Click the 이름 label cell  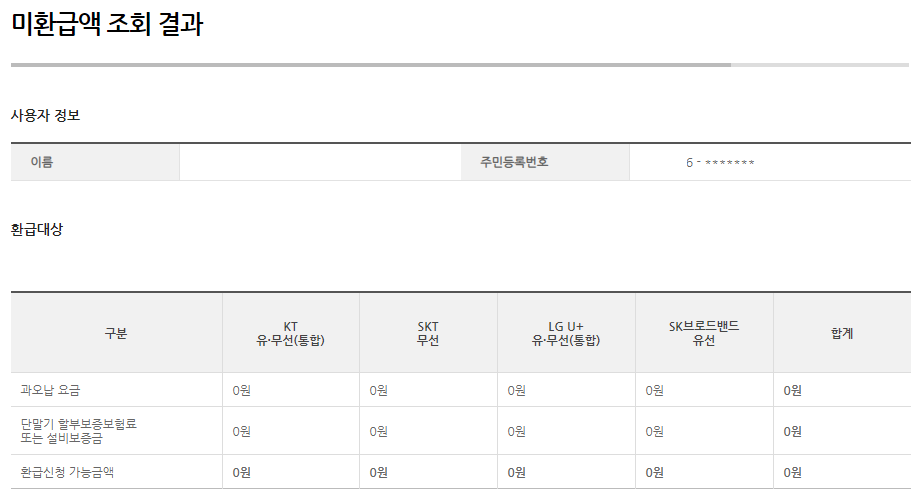[x=95, y=162]
